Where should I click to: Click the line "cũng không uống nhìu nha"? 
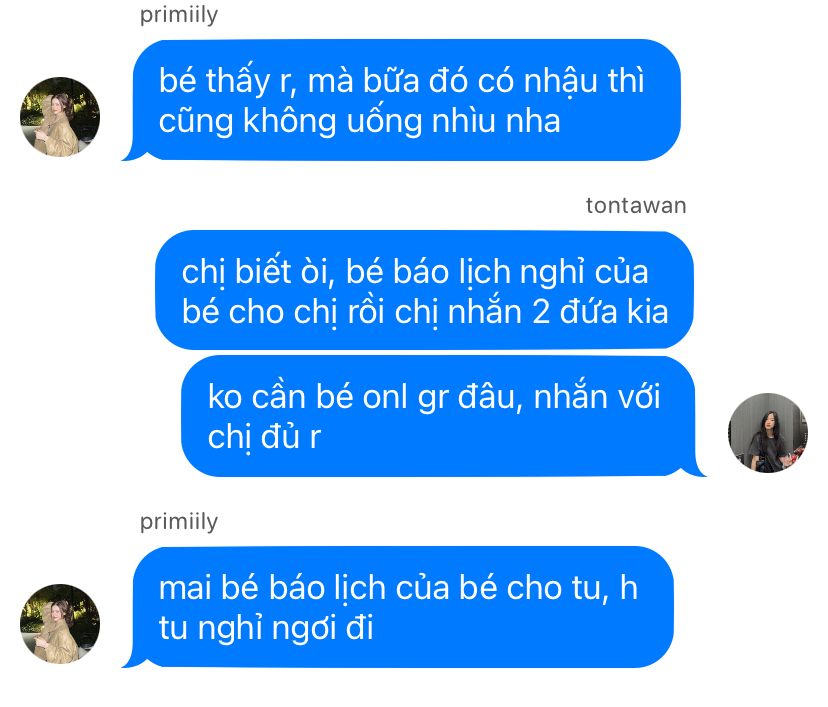point(359,121)
